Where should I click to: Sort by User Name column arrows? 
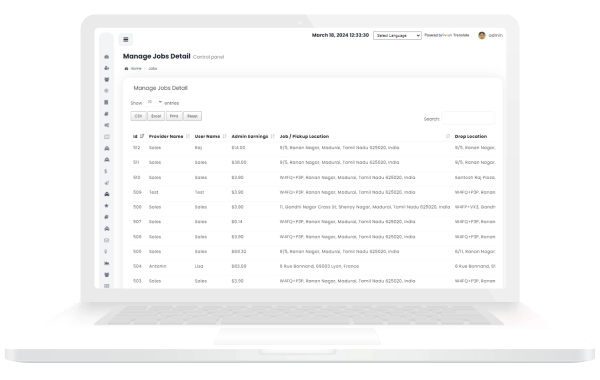(224, 136)
